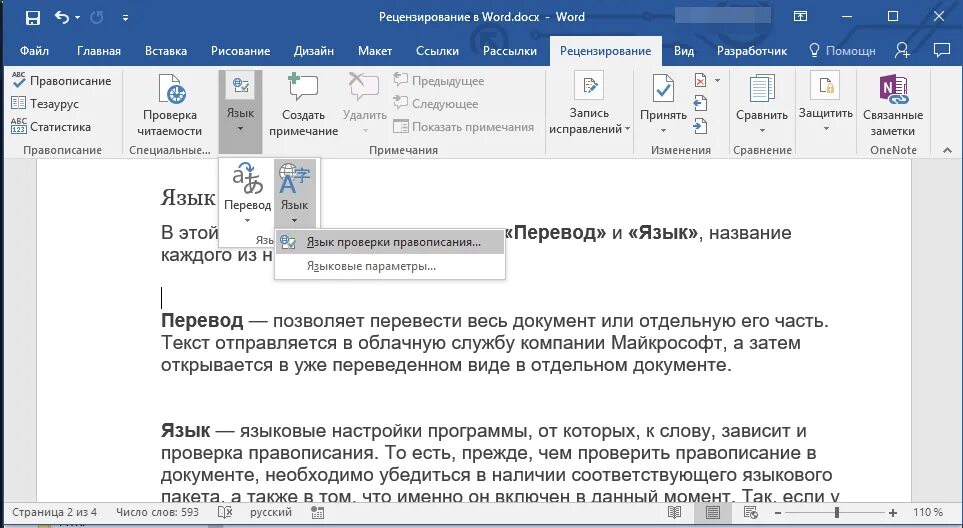
Task: Click the zoom slider handle
Action: (836, 512)
